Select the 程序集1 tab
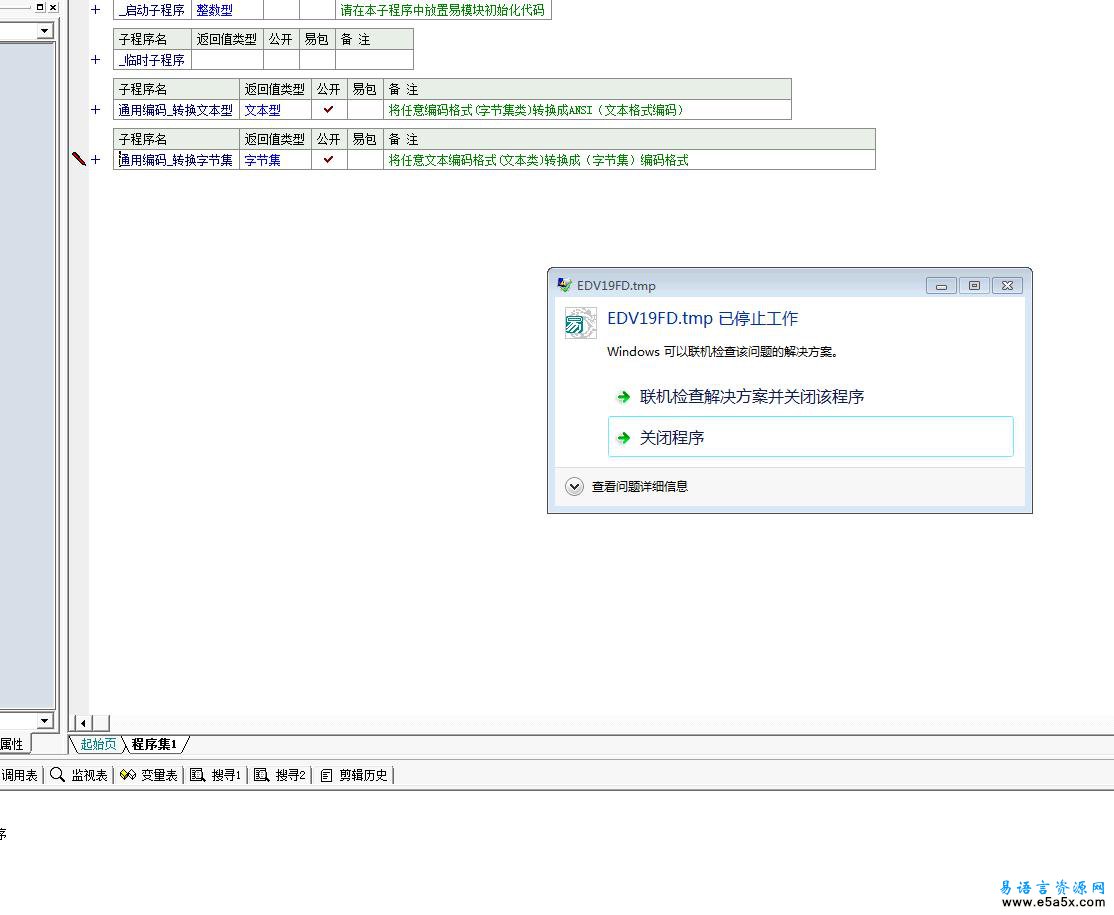The image size is (1114, 915). 154,744
